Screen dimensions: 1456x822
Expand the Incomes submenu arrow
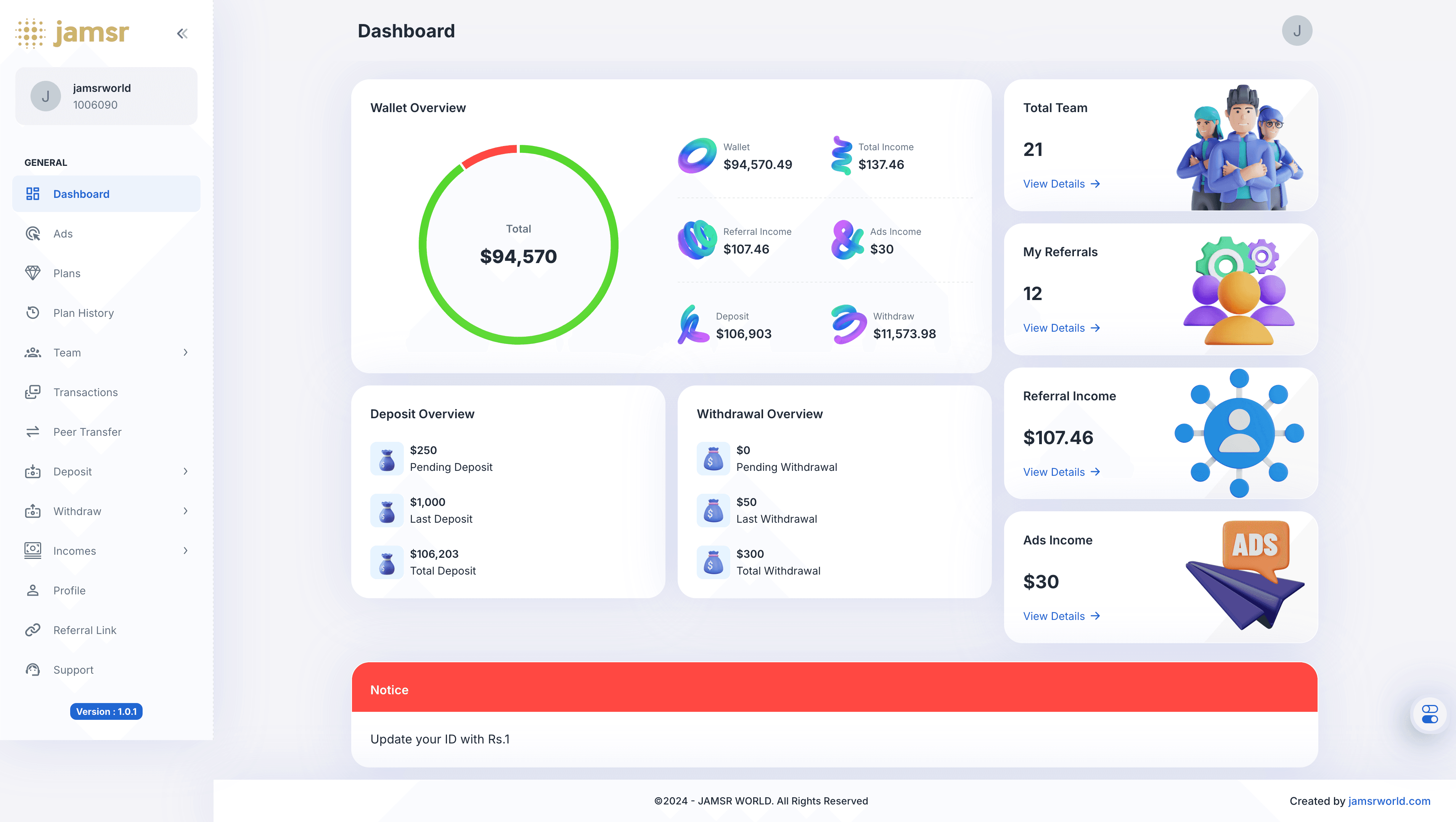pos(185,550)
